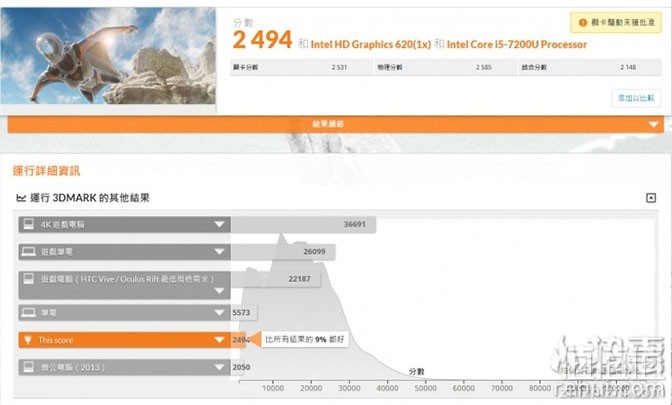The height and width of the screenshot is (405, 672).
Task: Click the 運行詳細資訊 heading
Action: pos(46,171)
